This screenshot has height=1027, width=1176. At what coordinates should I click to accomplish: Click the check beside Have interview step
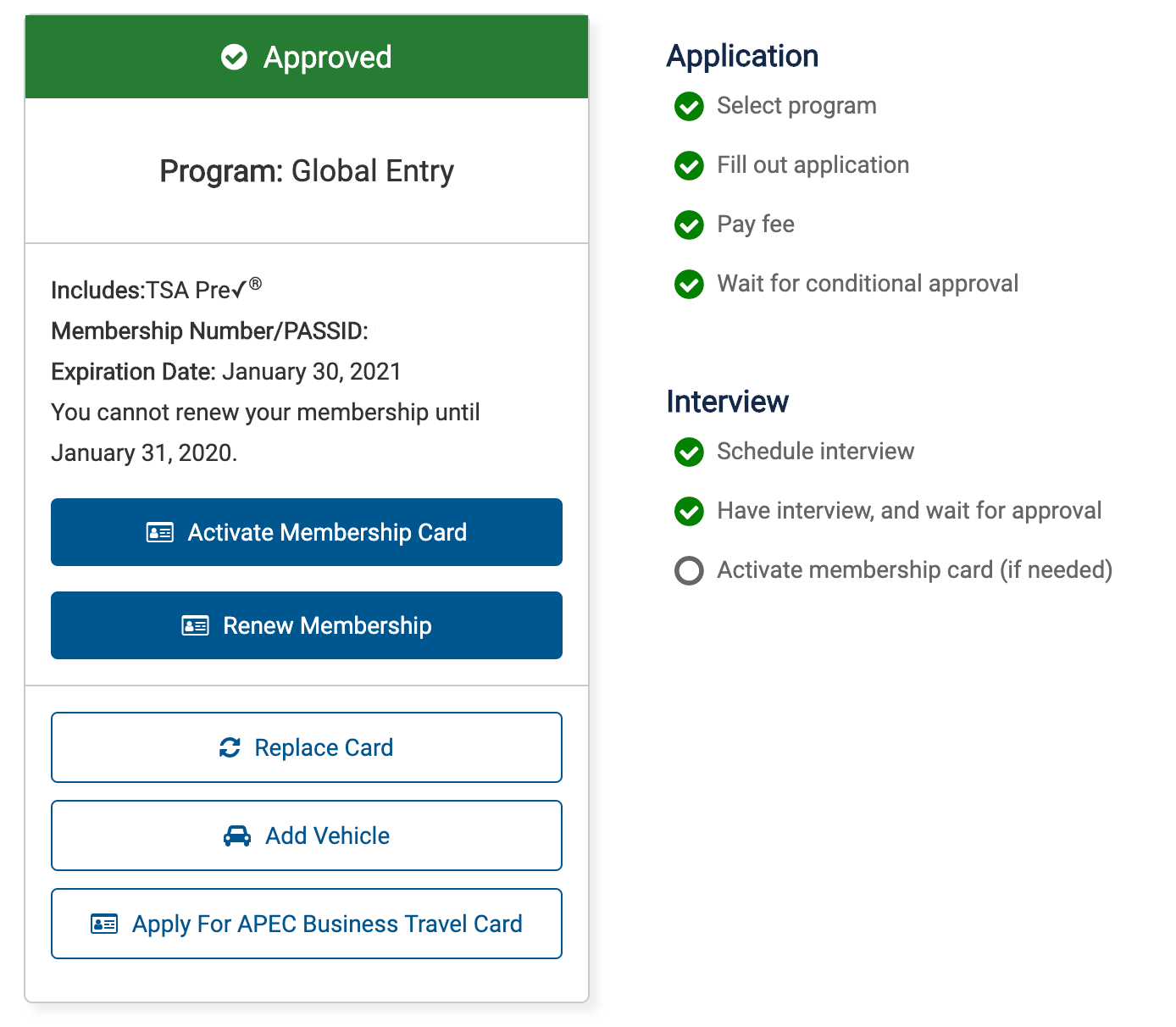click(x=689, y=511)
